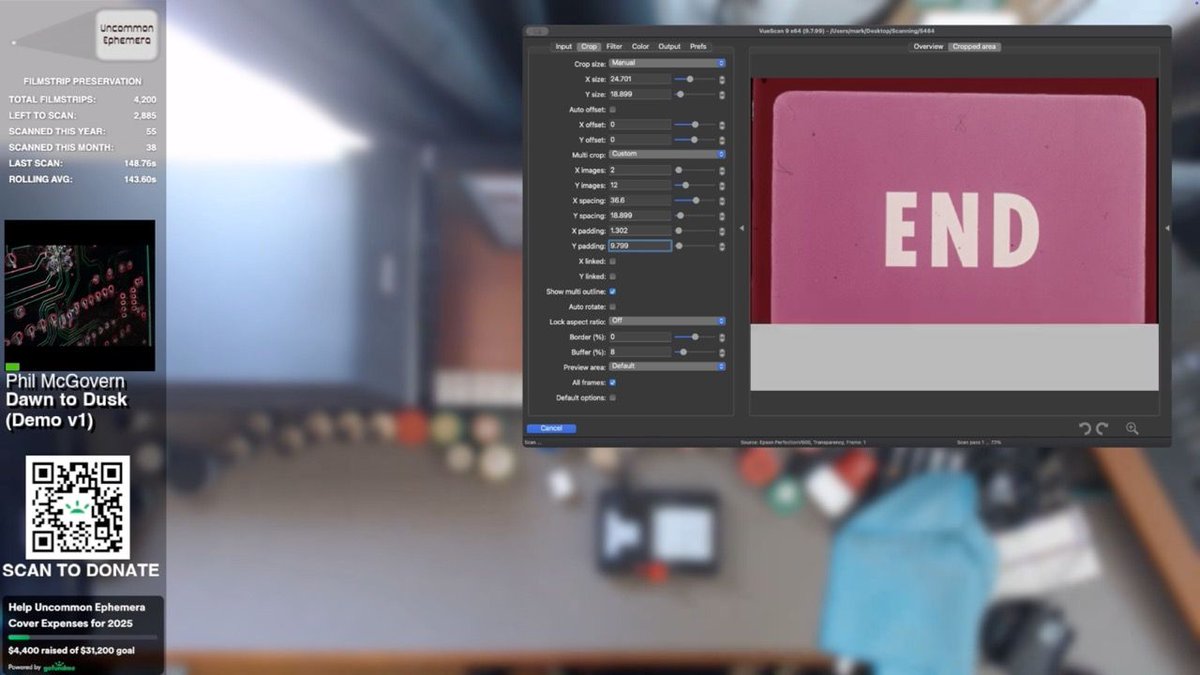Show the Overview preview tab
1200x675 pixels.
[928, 47]
